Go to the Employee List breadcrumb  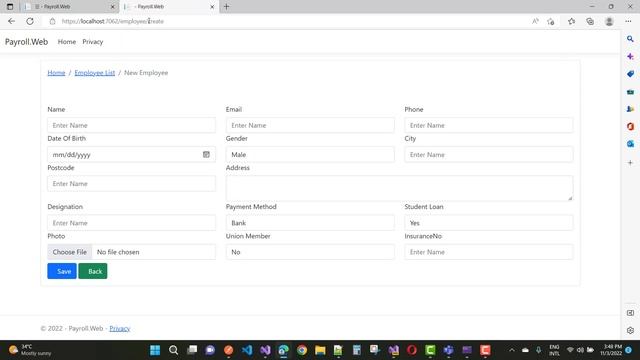(95, 73)
